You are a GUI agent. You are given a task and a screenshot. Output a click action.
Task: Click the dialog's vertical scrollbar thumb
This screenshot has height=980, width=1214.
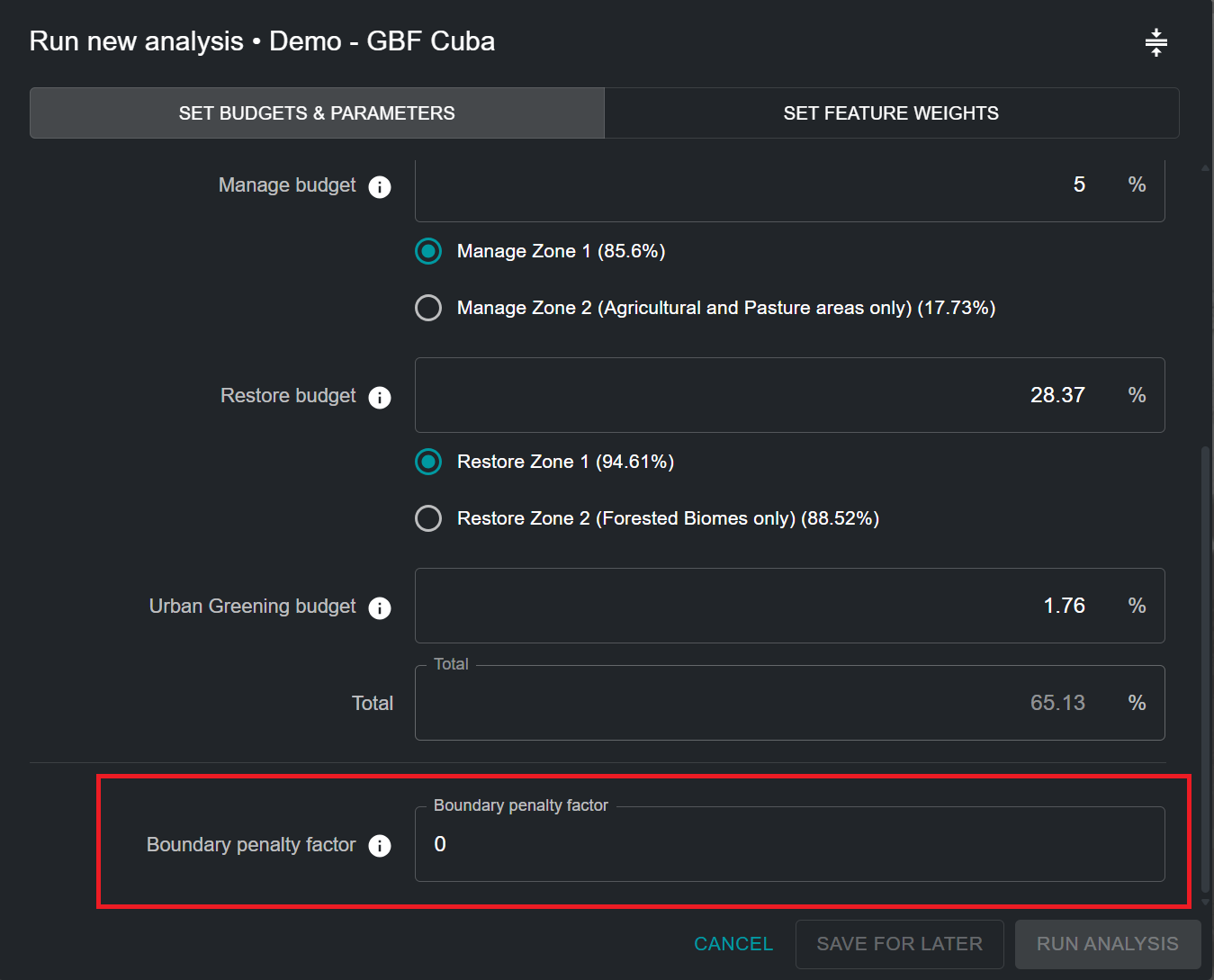click(x=1205, y=666)
